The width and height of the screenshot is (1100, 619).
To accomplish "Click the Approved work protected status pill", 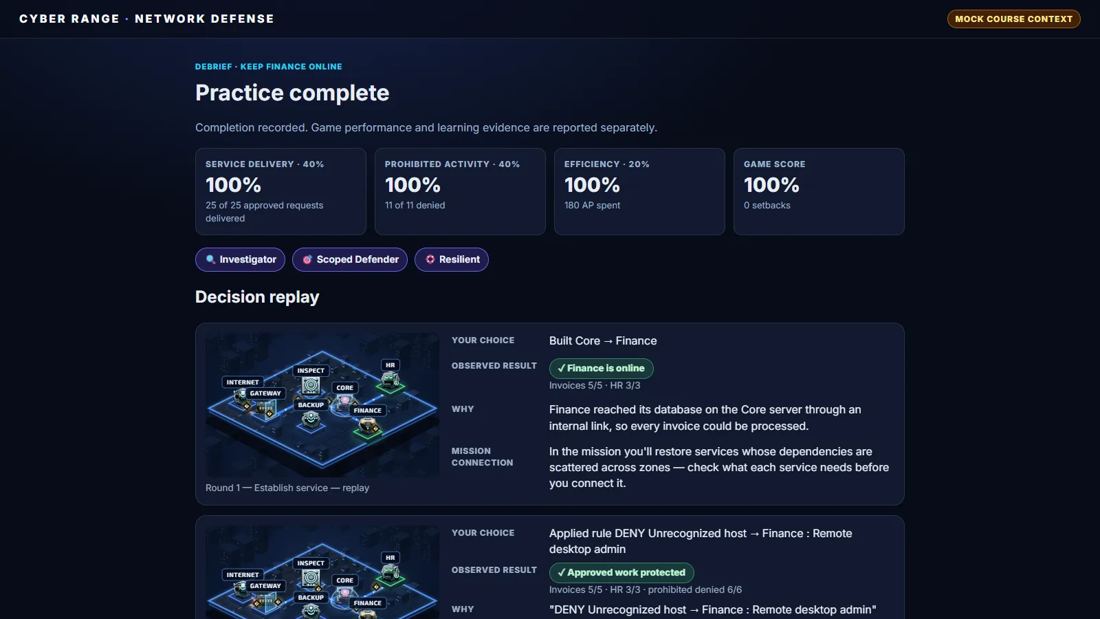I will [622, 573].
